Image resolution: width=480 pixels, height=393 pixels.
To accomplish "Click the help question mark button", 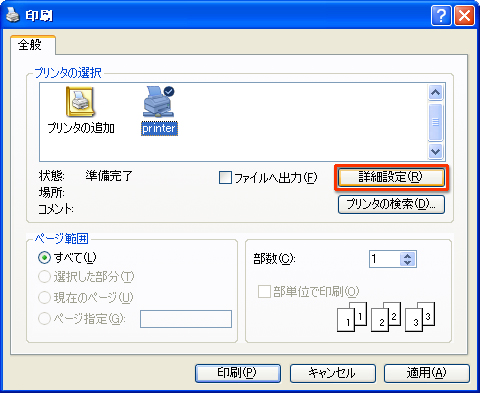I will click(441, 16).
